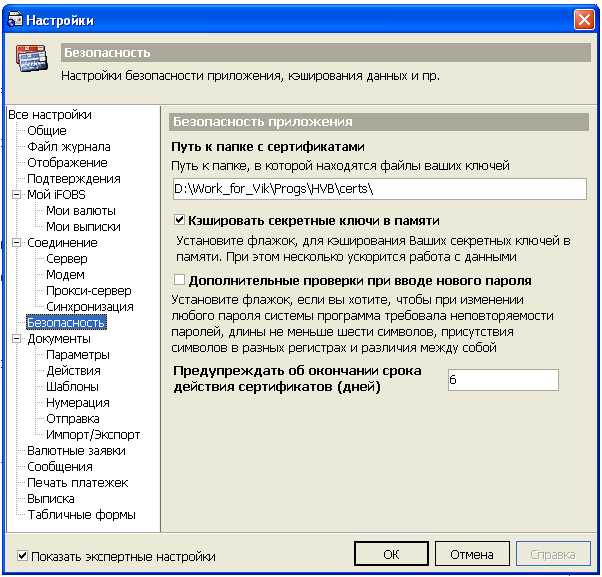Select Прокси-сервер in the tree

pyautogui.click(x=89, y=291)
